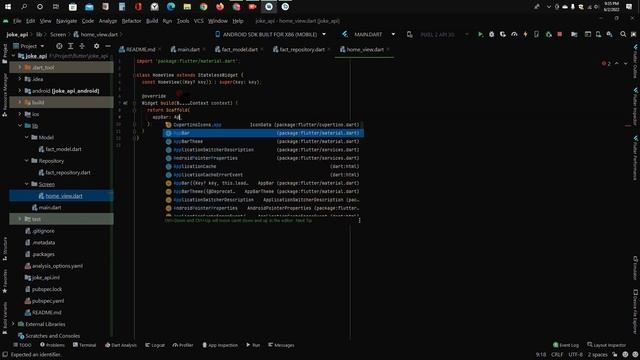Image resolution: width=640 pixels, height=360 pixels.
Task: Open the Navigate menu
Action: (67, 21)
